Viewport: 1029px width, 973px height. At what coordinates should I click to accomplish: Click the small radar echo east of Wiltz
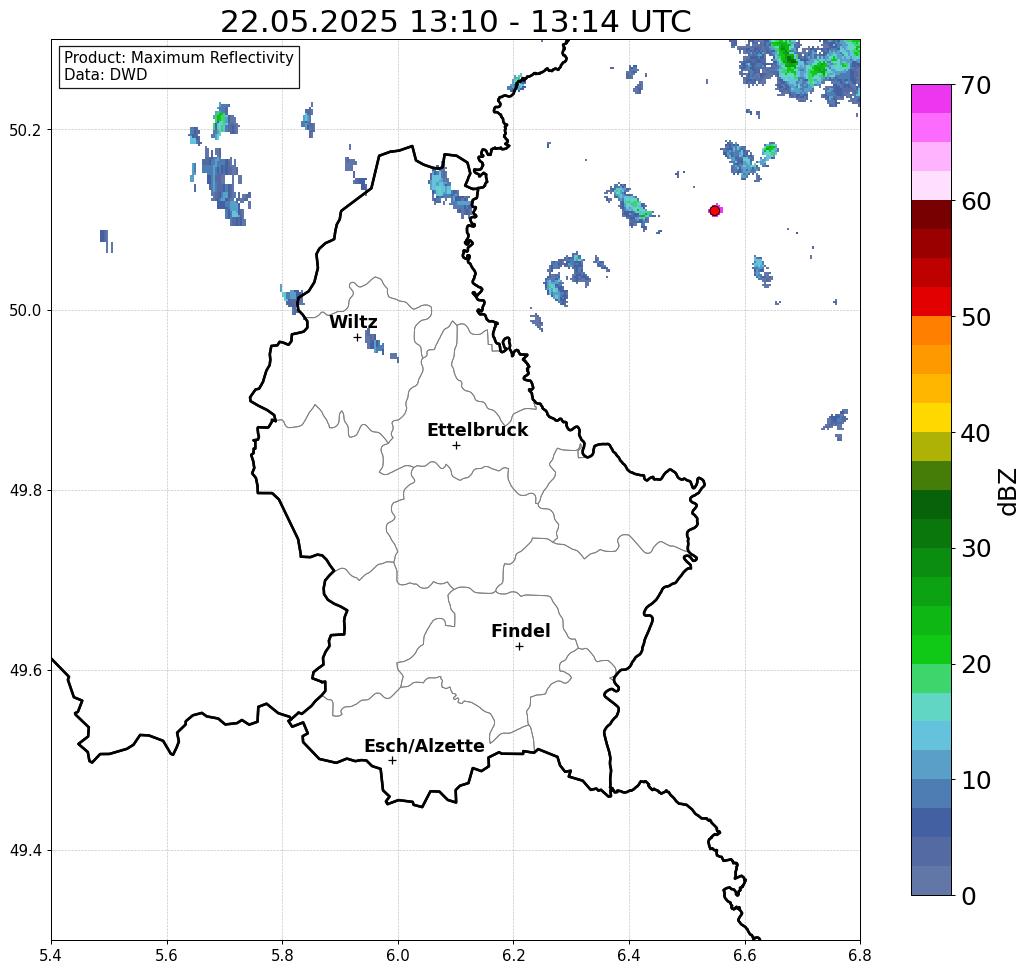[x=375, y=342]
